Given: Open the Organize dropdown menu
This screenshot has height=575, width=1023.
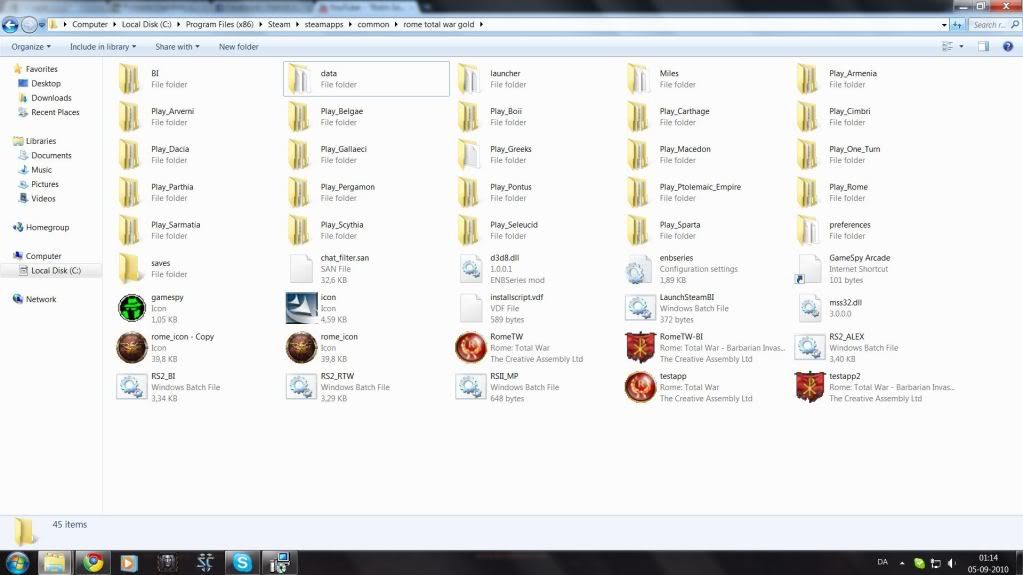Looking at the screenshot, I should tap(31, 47).
